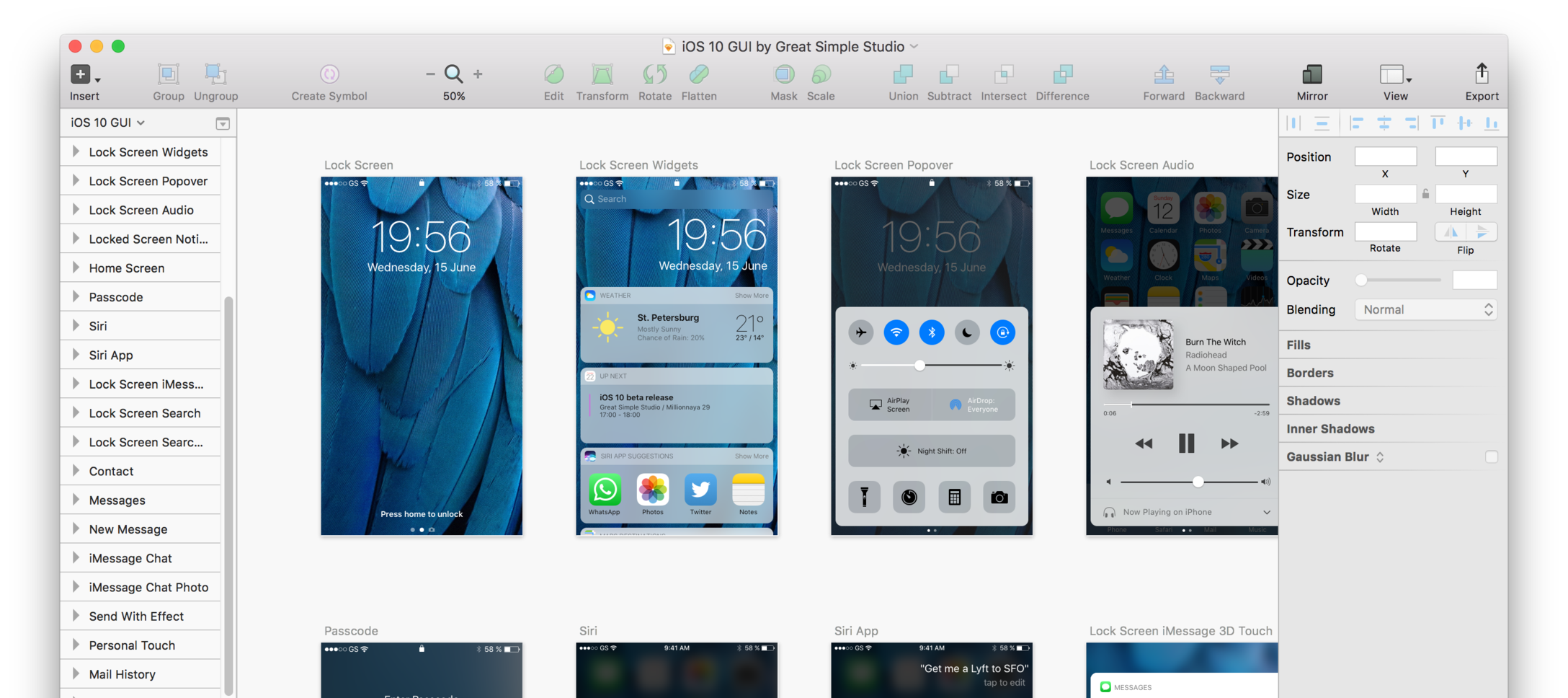1568x698 pixels.
Task: Open document title dropdown arrow
Action: click(914, 46)
